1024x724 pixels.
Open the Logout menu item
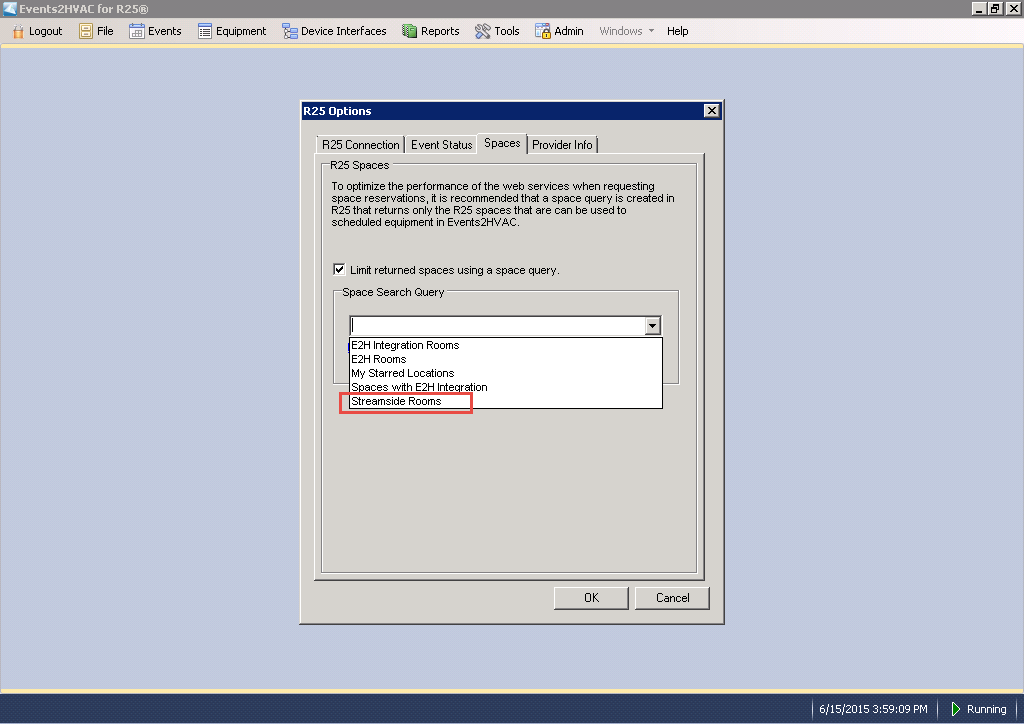[x=38, y=31]
